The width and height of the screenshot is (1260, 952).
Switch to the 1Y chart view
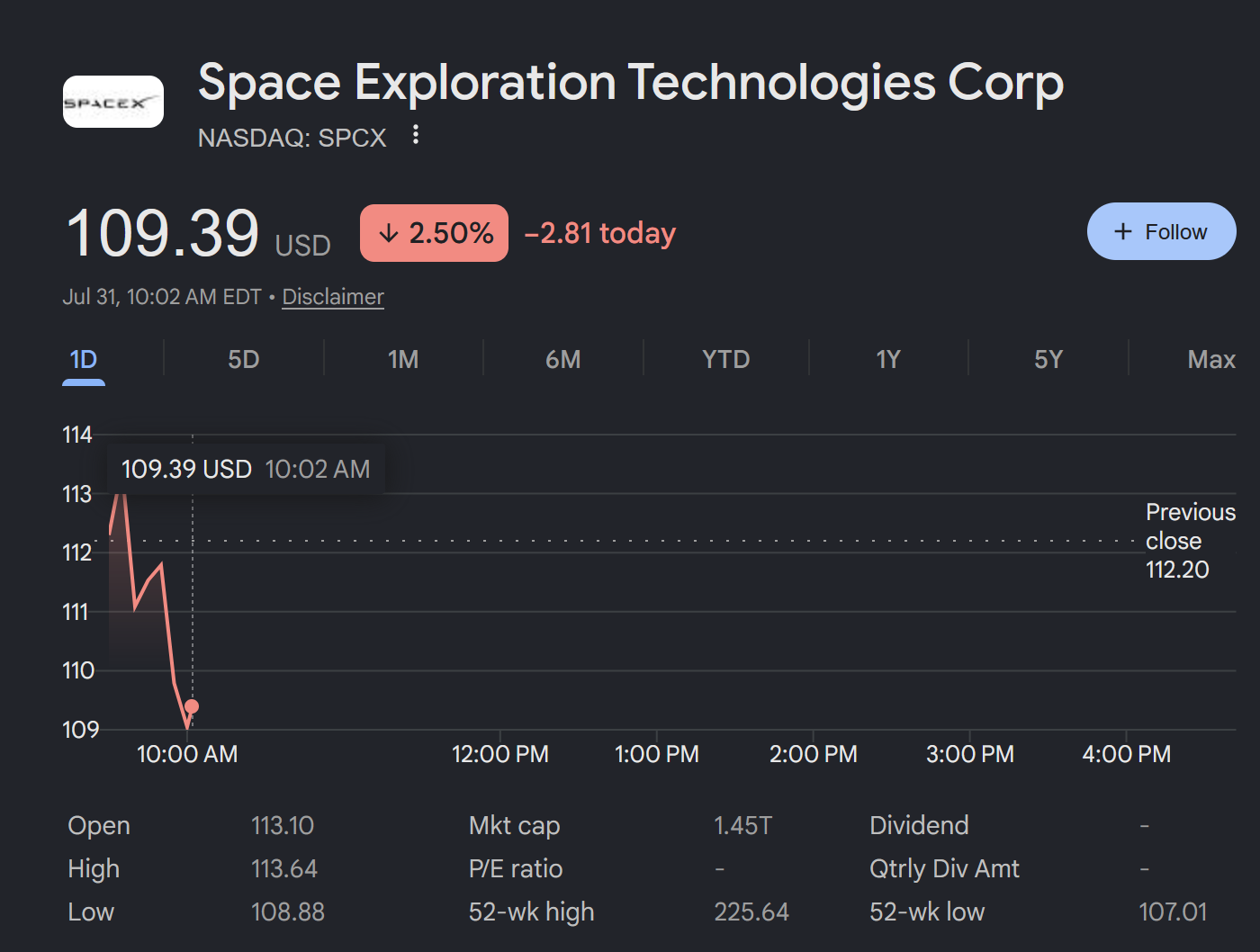tap(888, 360)
